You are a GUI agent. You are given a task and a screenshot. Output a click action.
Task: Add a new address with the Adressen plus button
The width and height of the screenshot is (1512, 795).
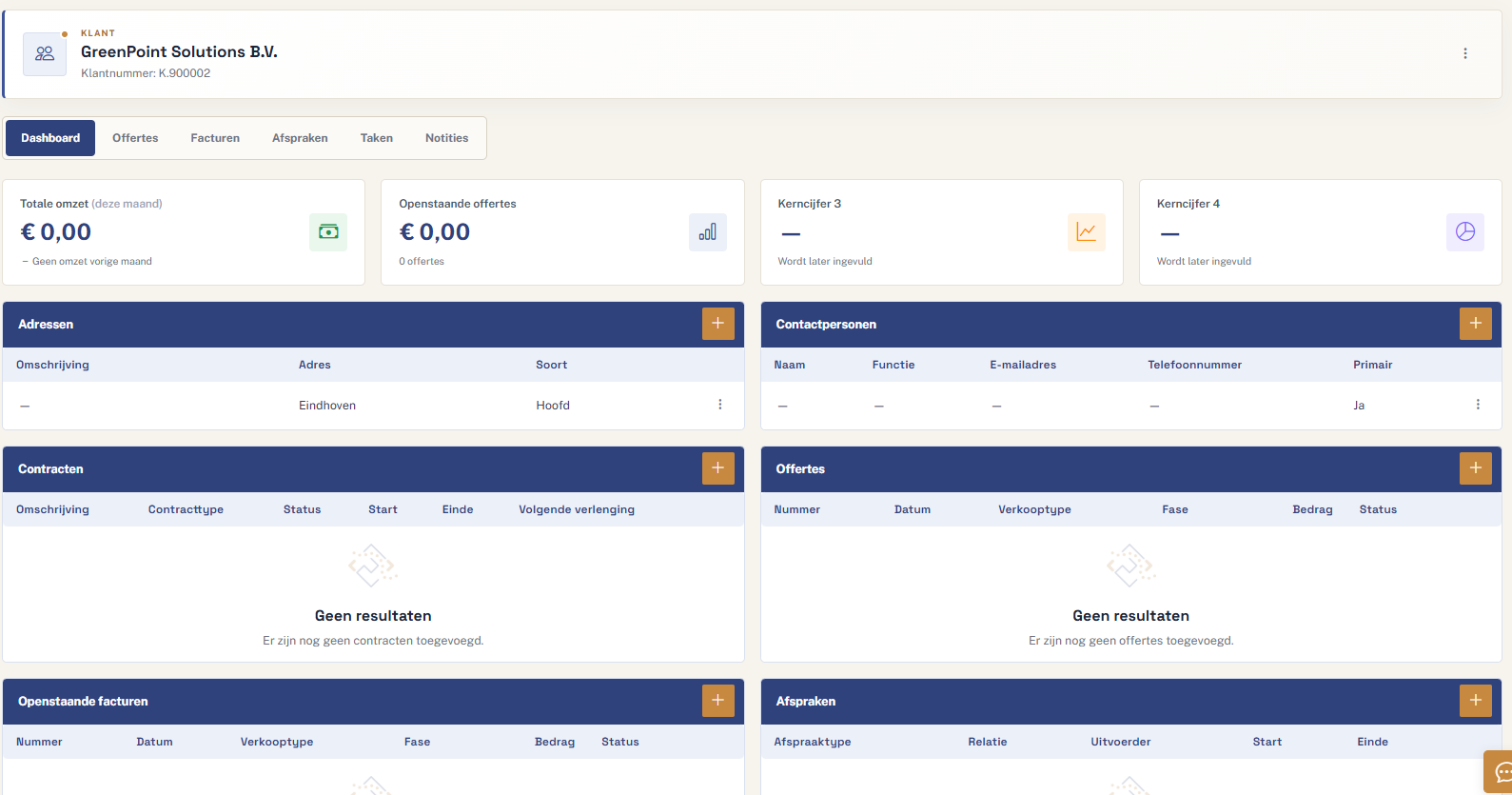718,324
